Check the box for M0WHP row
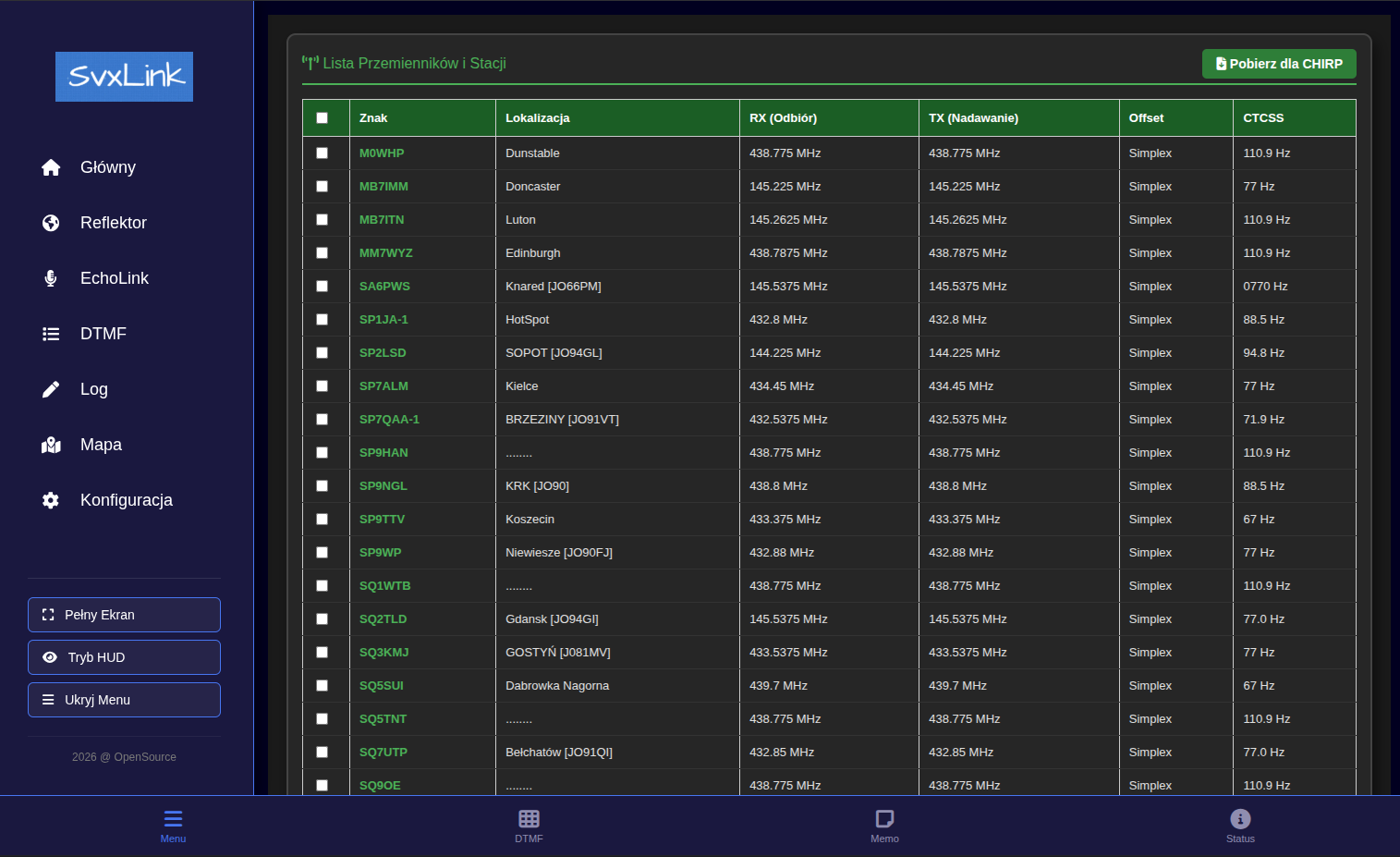1400x857 pixels. [323, 153]
